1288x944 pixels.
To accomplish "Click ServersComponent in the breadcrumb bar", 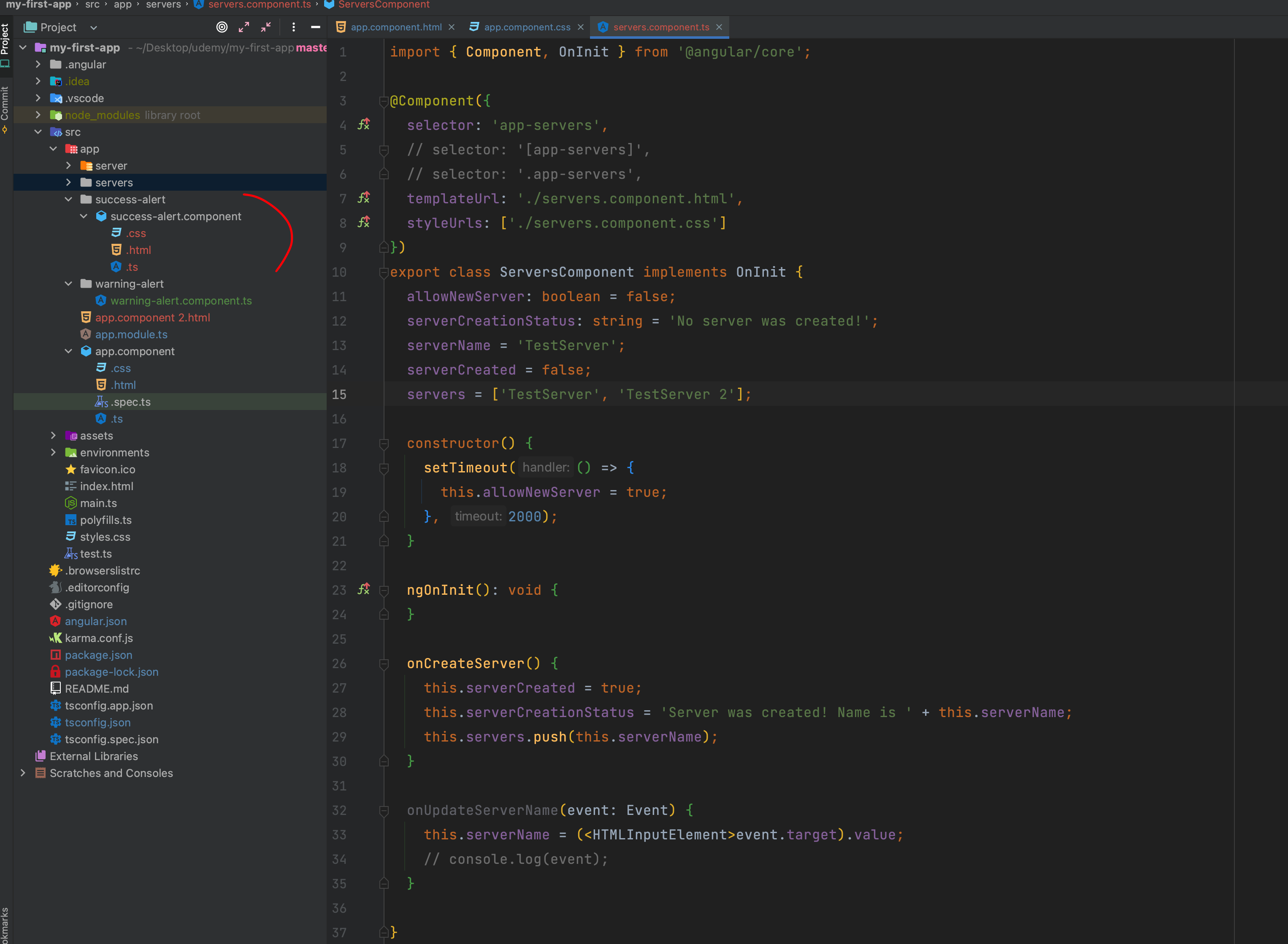I will tap(384, 5).
